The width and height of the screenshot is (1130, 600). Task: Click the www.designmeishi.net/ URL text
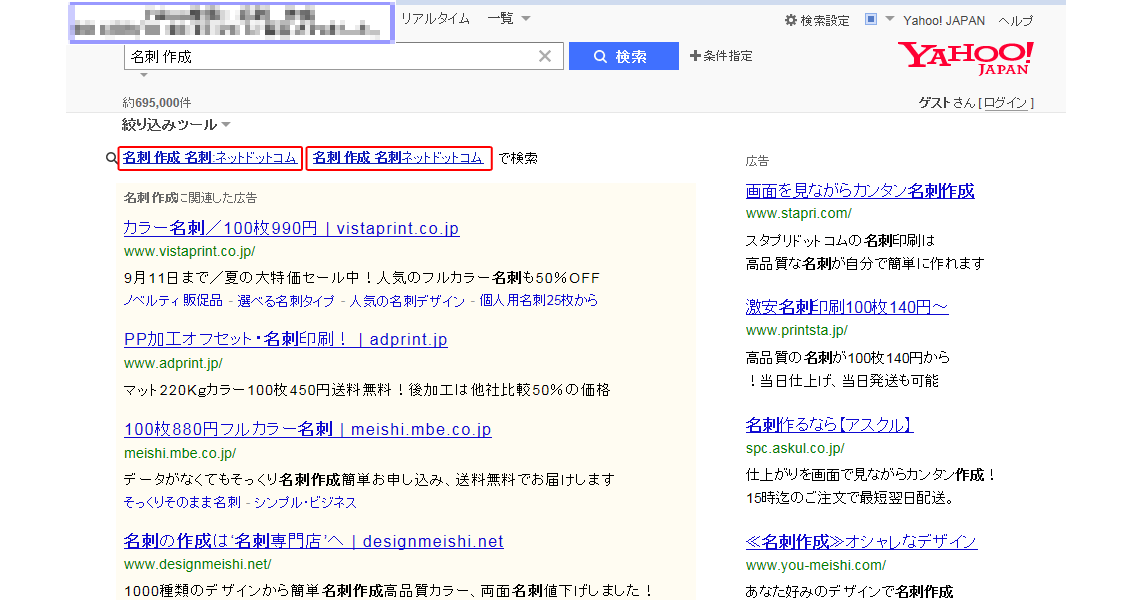coord(197,564)
